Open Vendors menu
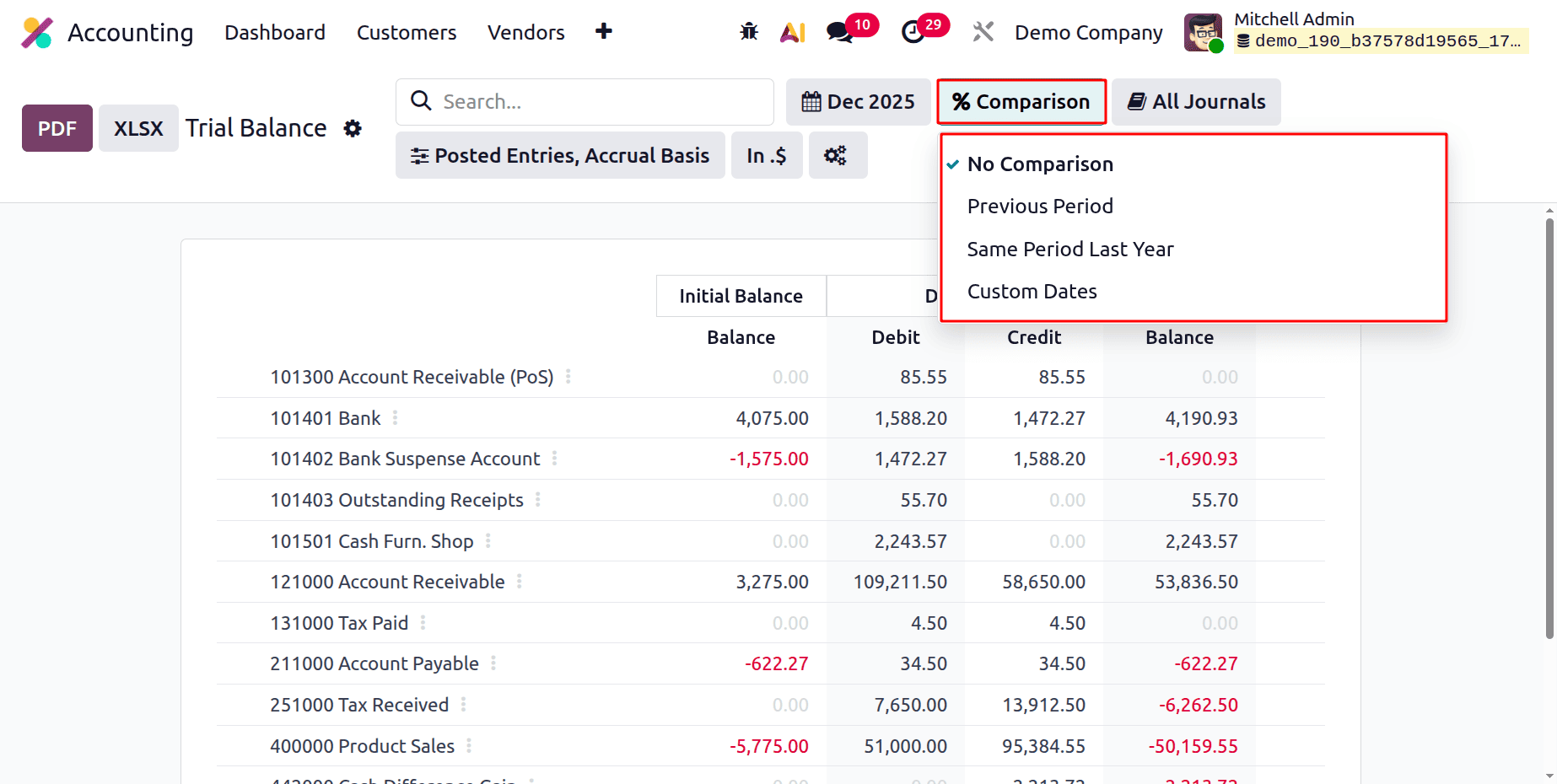Screen dimensions: 1557x784 [526, 32]
